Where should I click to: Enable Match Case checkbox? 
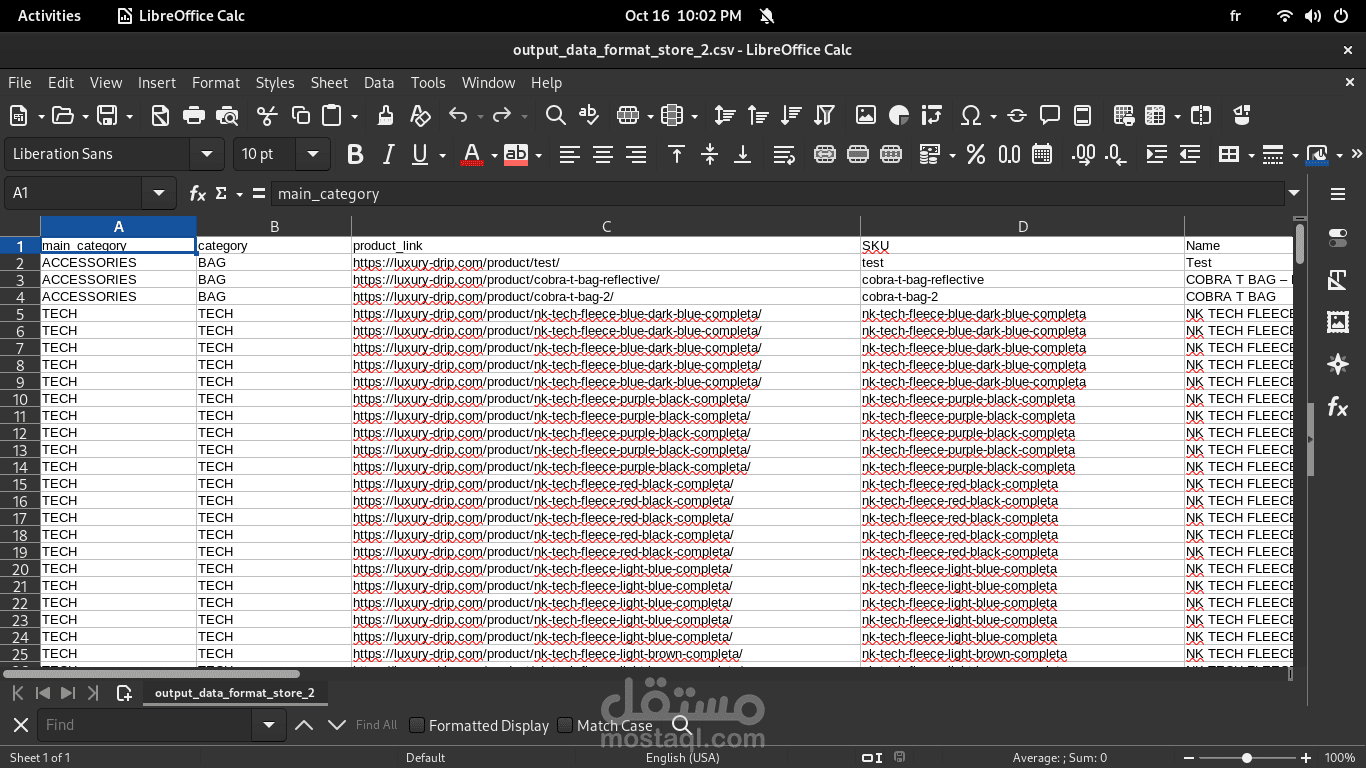coord(565,725)
